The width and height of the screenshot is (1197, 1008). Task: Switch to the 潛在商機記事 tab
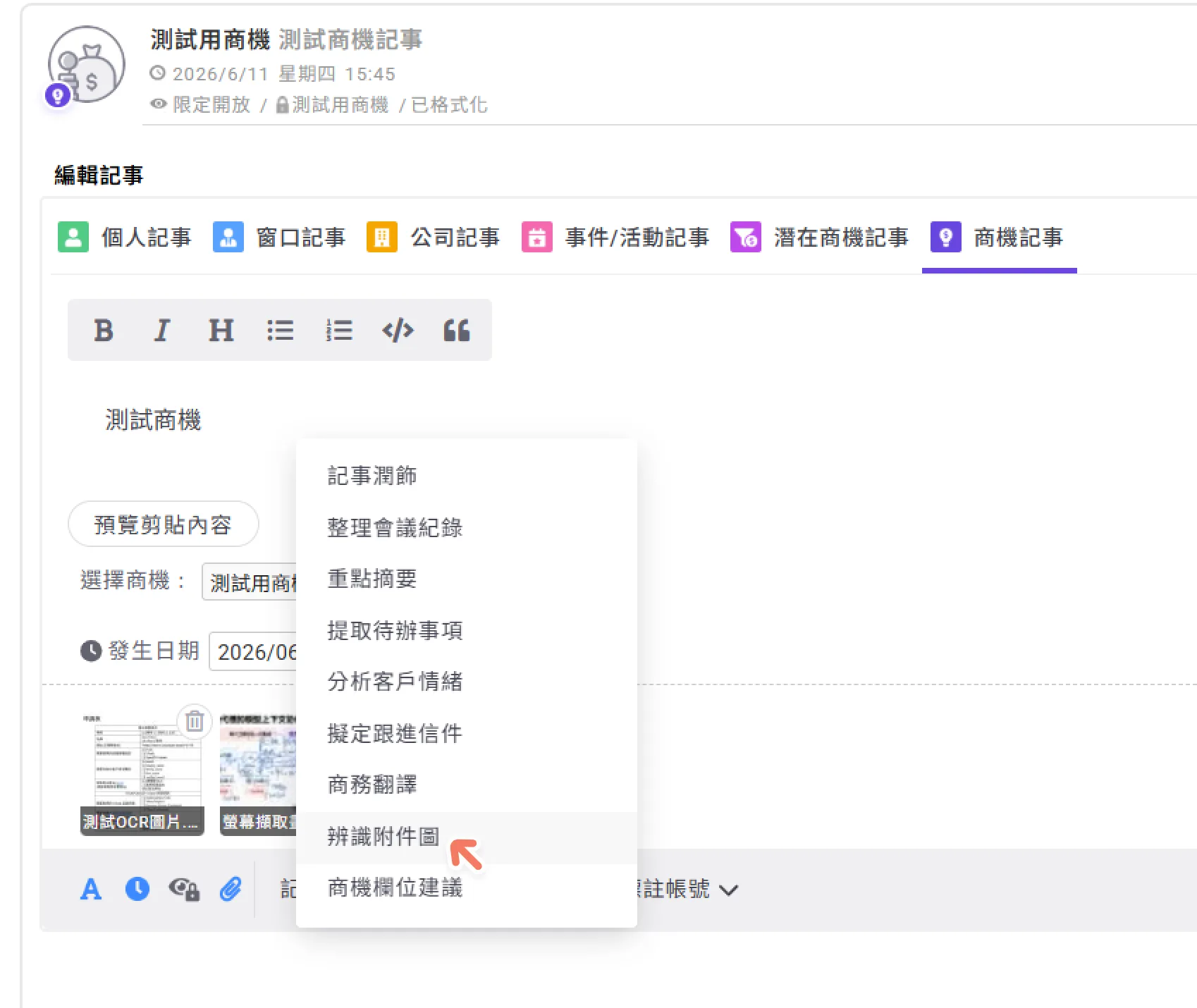click(x=820, y=238)
